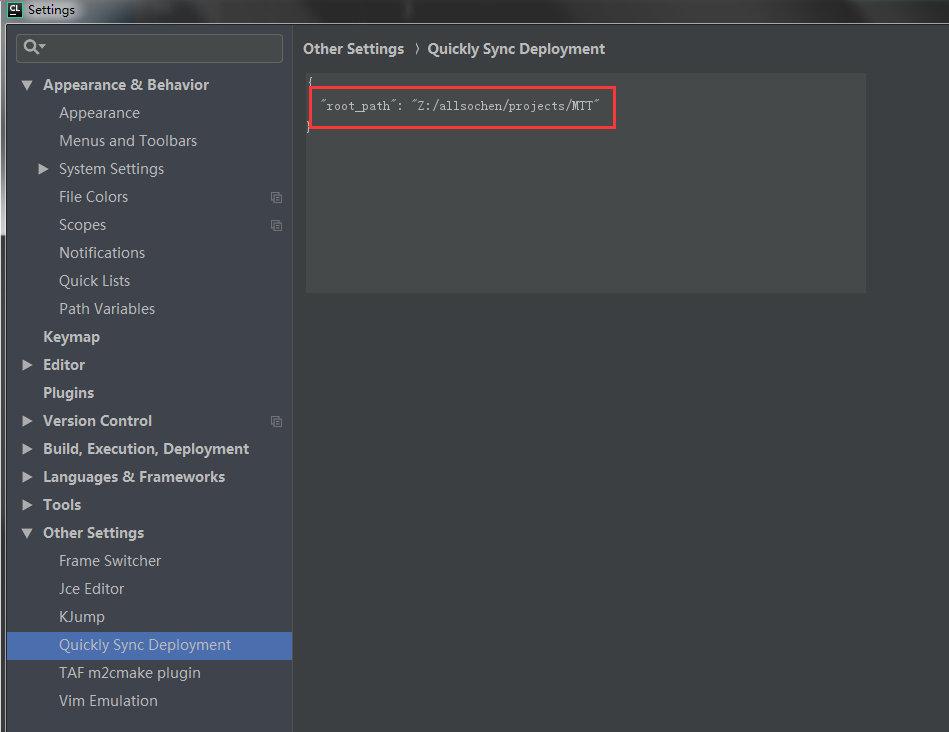Select System Settings in the tree
The height and width of the screenshot is (732, 949).
pyautogui.click(x=111, y=169)
